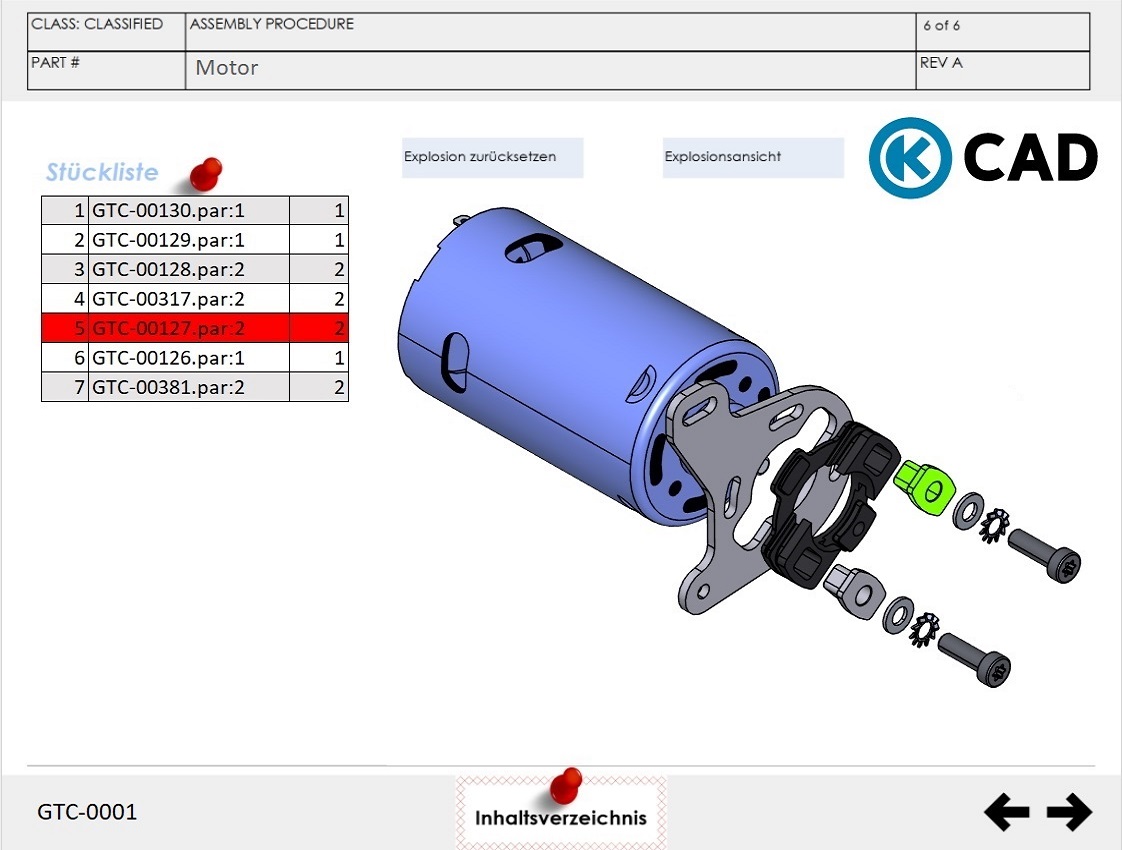Click the GTC-00317.par:2 list entry

(190, 299)
